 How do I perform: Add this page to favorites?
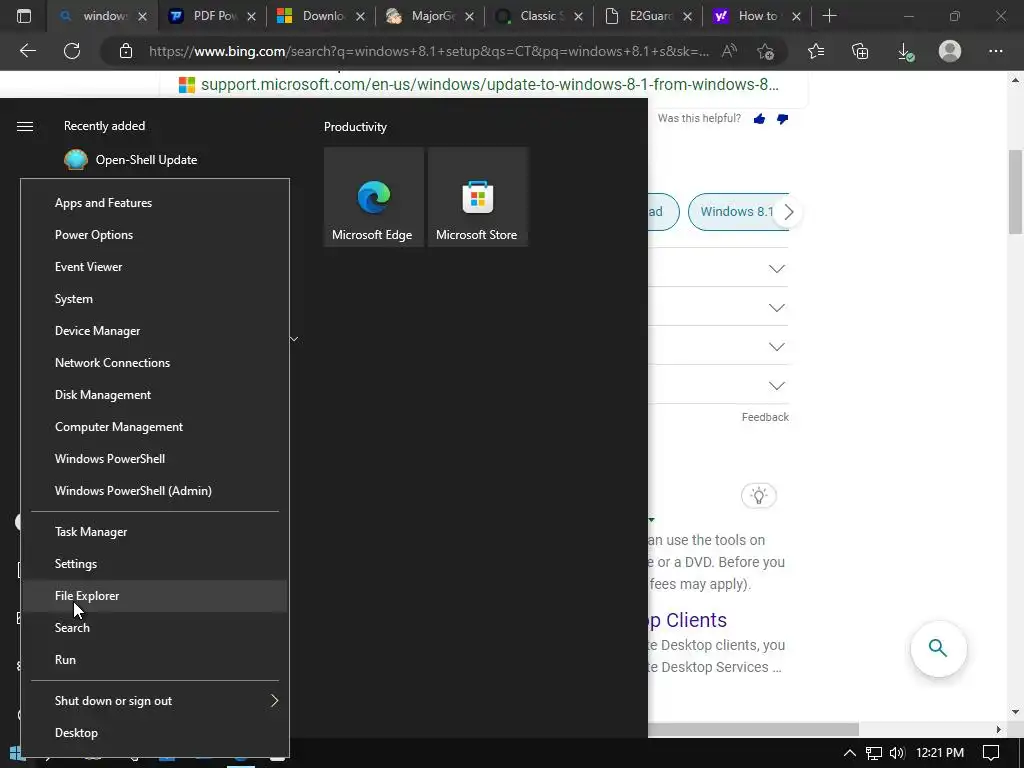pos(765,51)
